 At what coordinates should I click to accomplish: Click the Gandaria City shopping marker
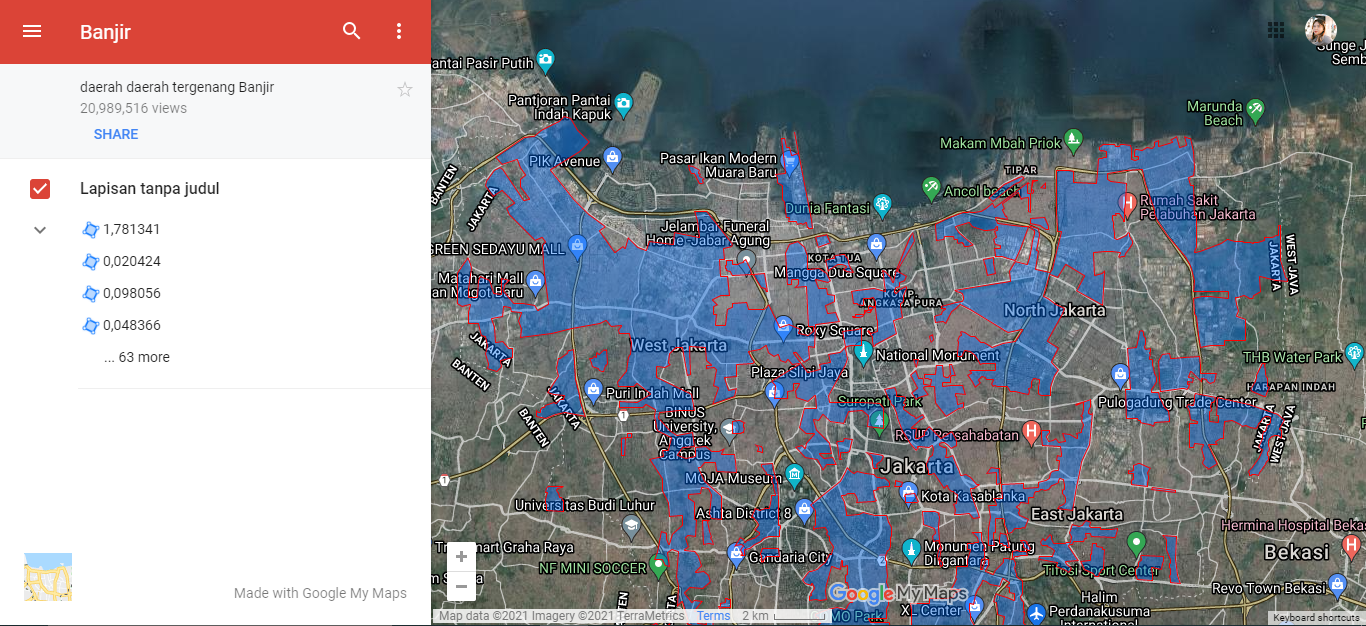tap(737, 553)
